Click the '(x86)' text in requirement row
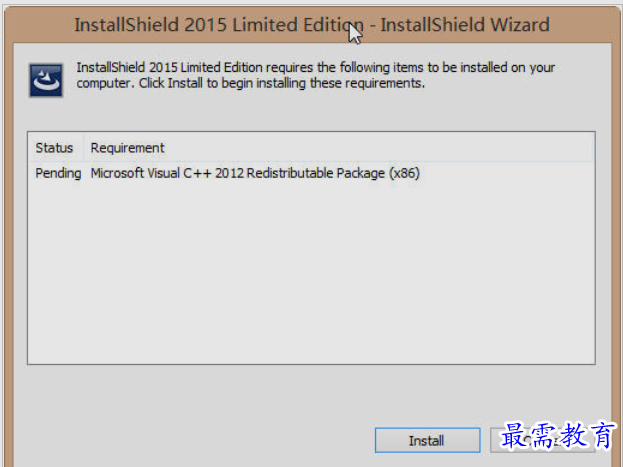The image size is (623, 467). click(404, 173)
